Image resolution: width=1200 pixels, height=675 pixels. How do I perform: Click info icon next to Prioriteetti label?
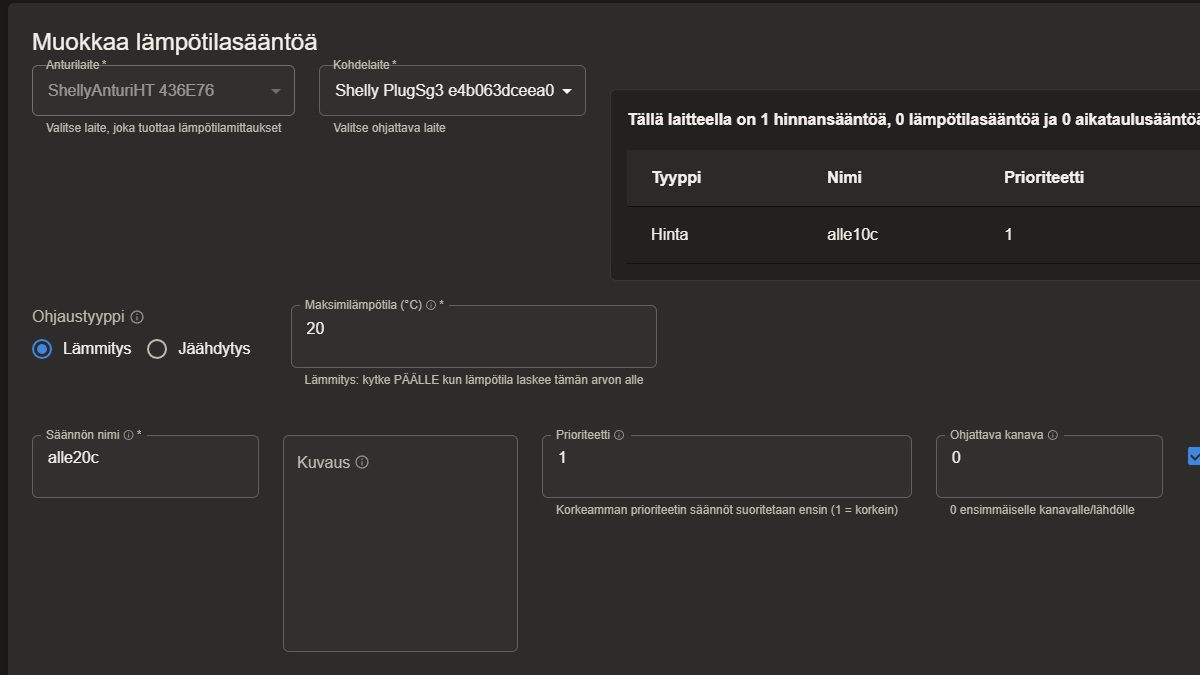[x=619, y=435]
